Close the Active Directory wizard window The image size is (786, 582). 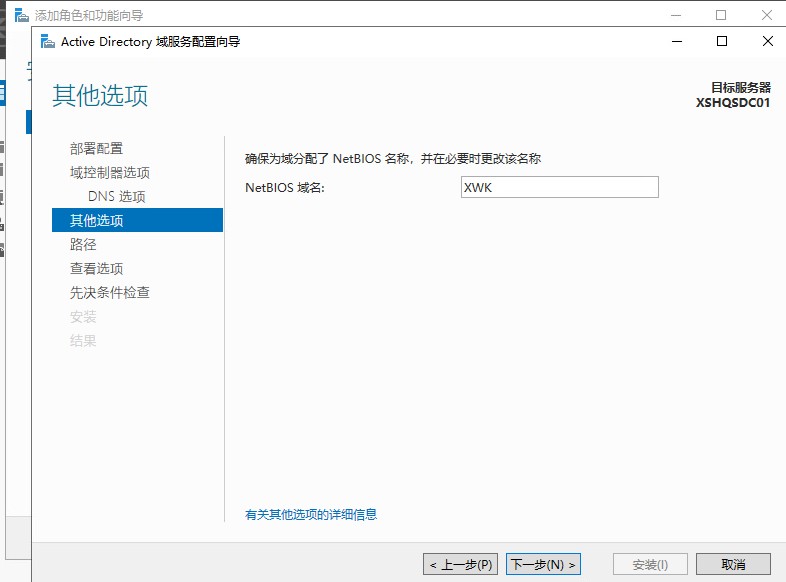point(767,41)
